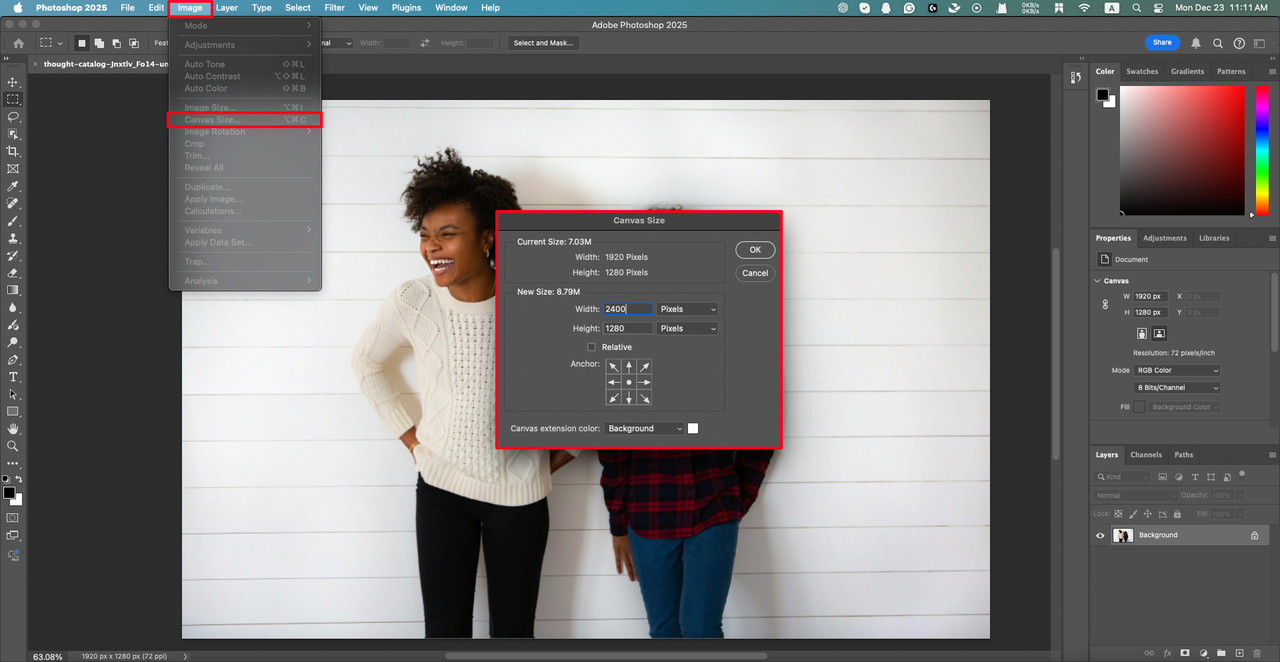Hide the Background layer eye icon
Image resolution: width=1280 pixels, height=662 pixels.
[x=1101, y=535]
